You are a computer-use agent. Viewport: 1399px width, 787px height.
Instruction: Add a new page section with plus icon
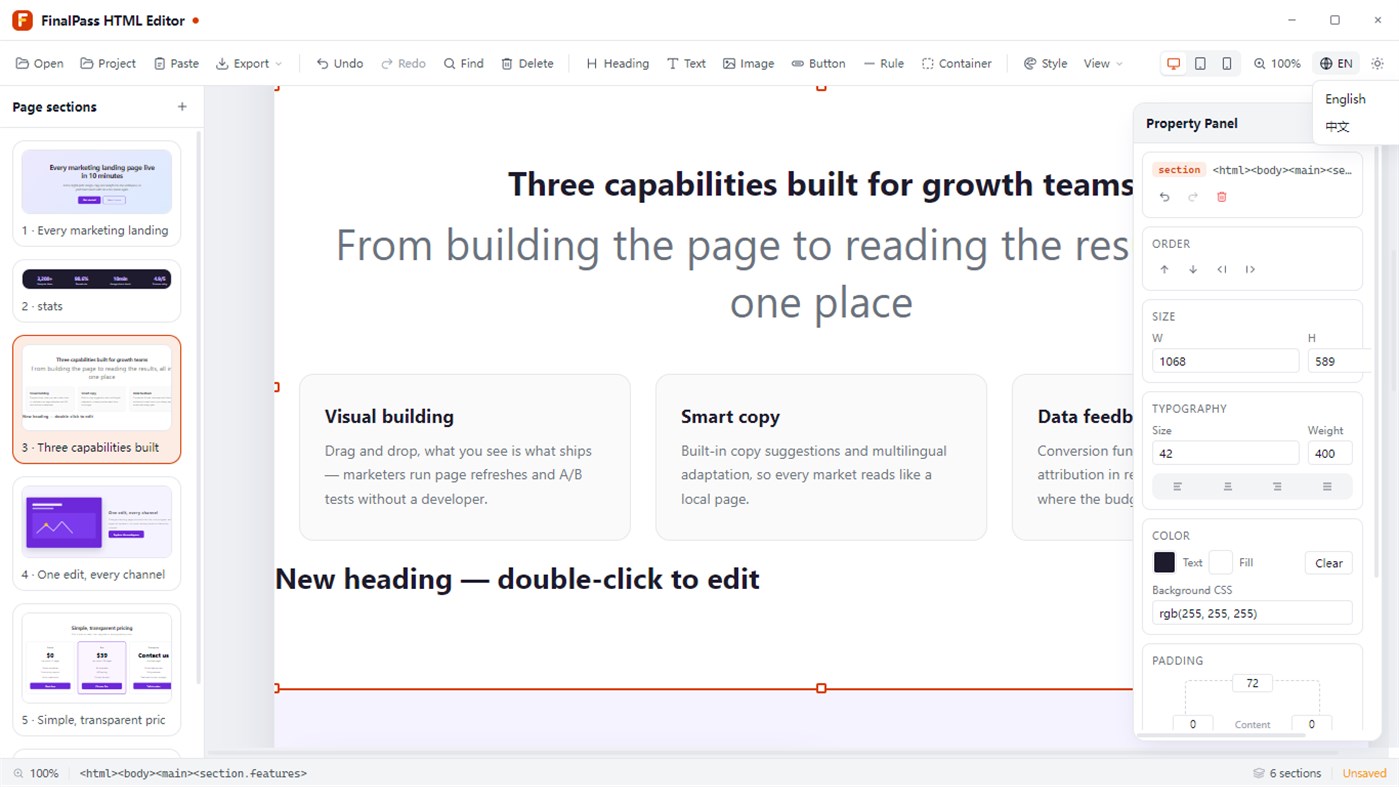182,107
